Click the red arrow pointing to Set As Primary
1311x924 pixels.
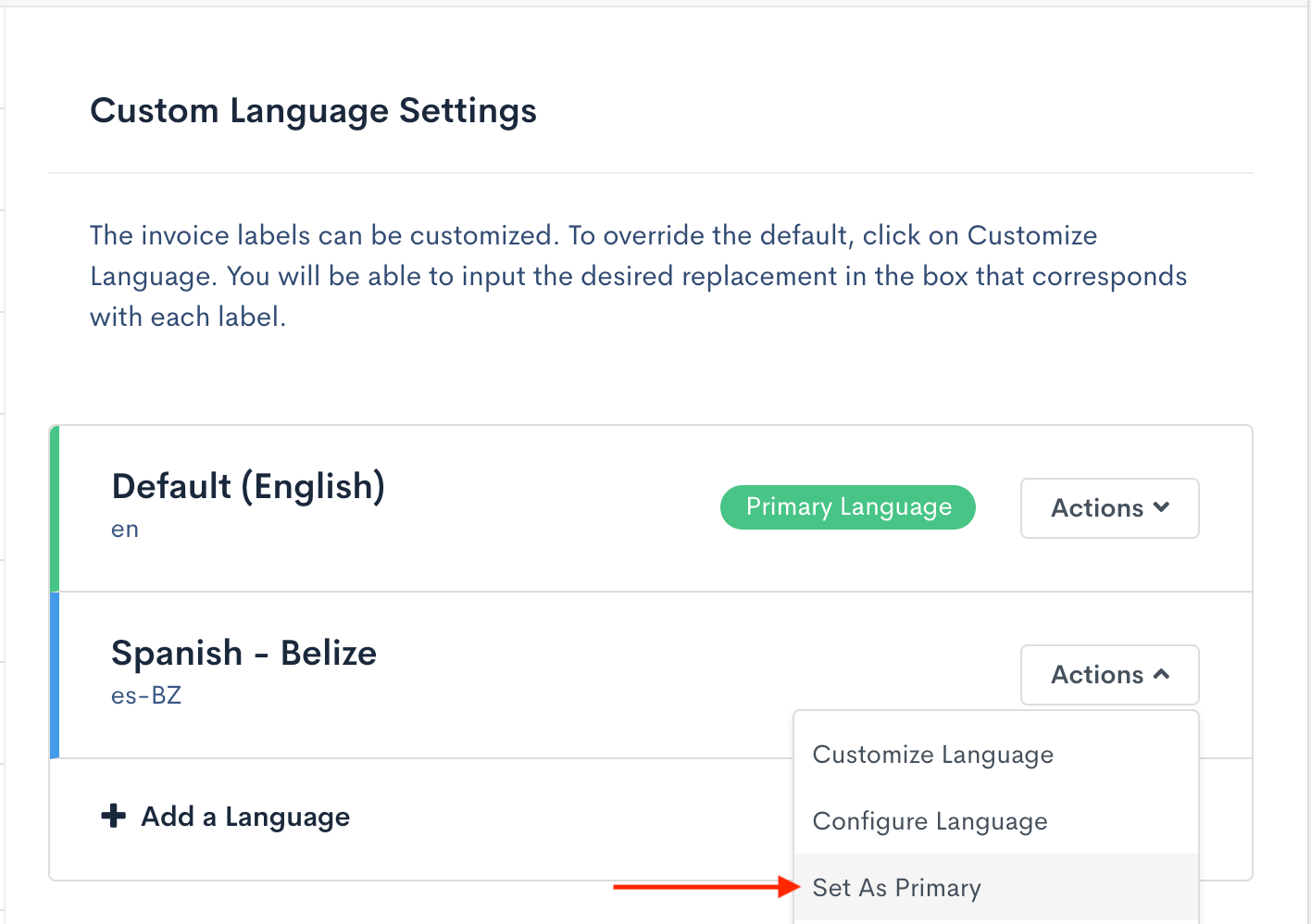click(704, 887)
